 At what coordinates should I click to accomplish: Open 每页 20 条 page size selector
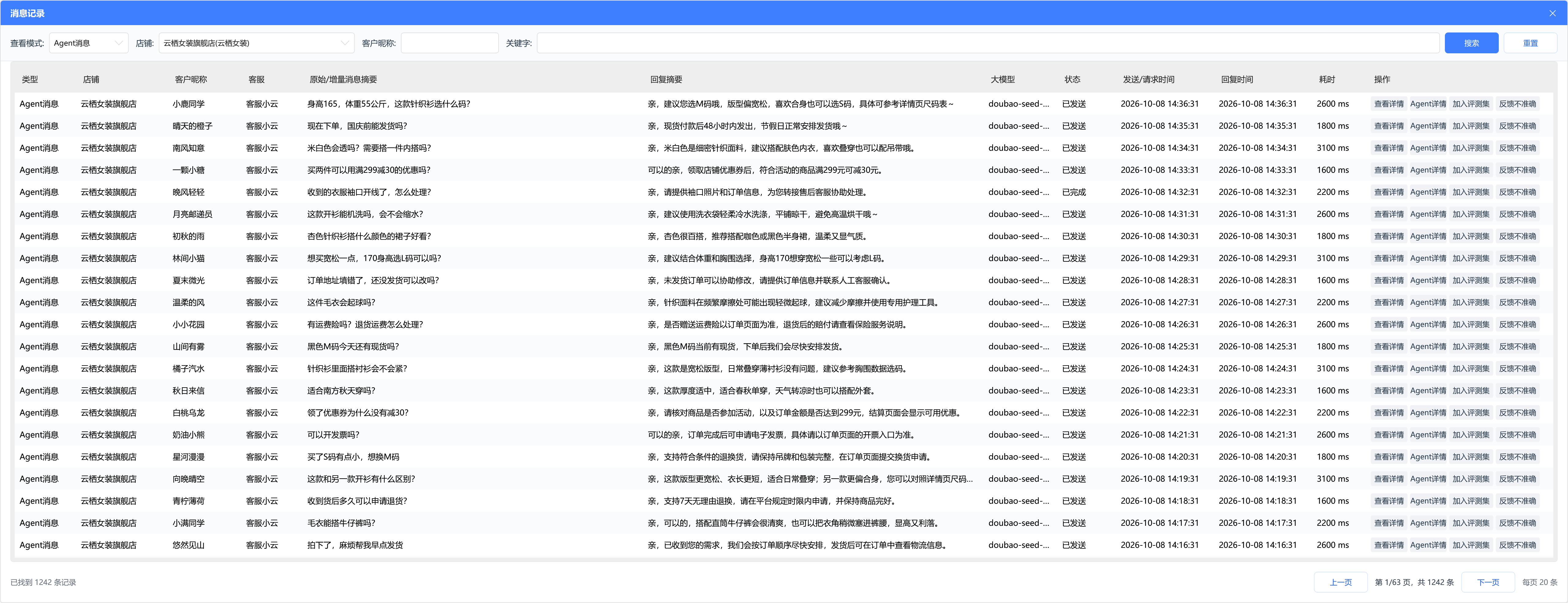(1540, 582)
